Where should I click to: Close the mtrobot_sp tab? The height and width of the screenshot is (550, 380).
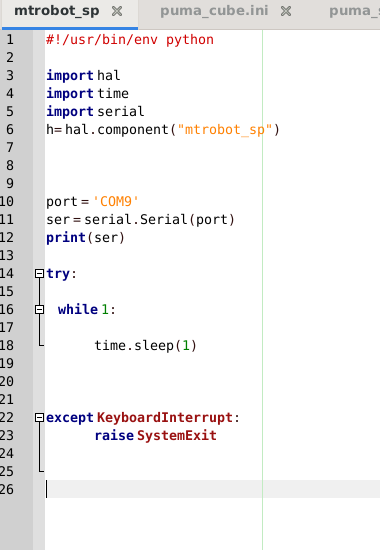tap(117, 11)
